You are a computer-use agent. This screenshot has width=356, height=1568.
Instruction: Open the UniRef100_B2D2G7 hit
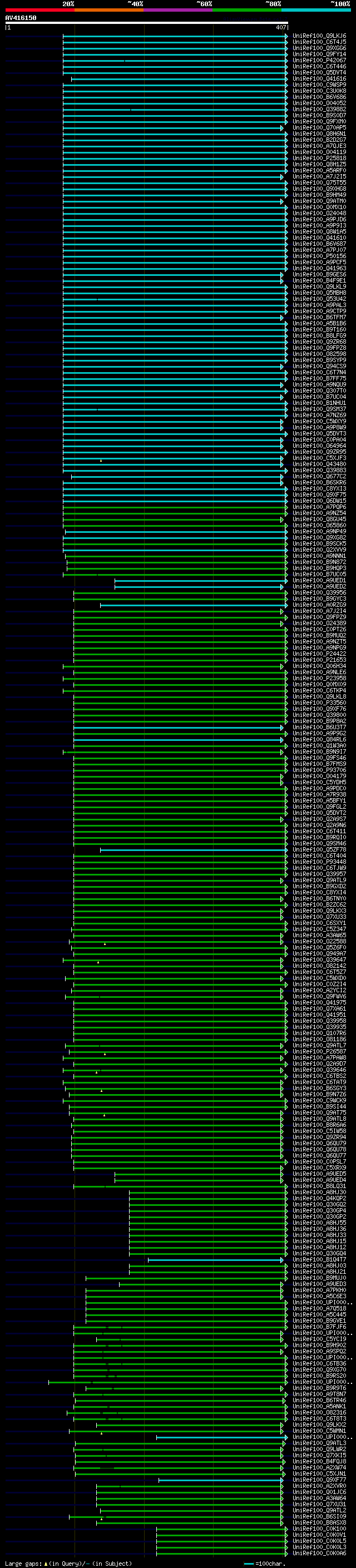point(319,140)
